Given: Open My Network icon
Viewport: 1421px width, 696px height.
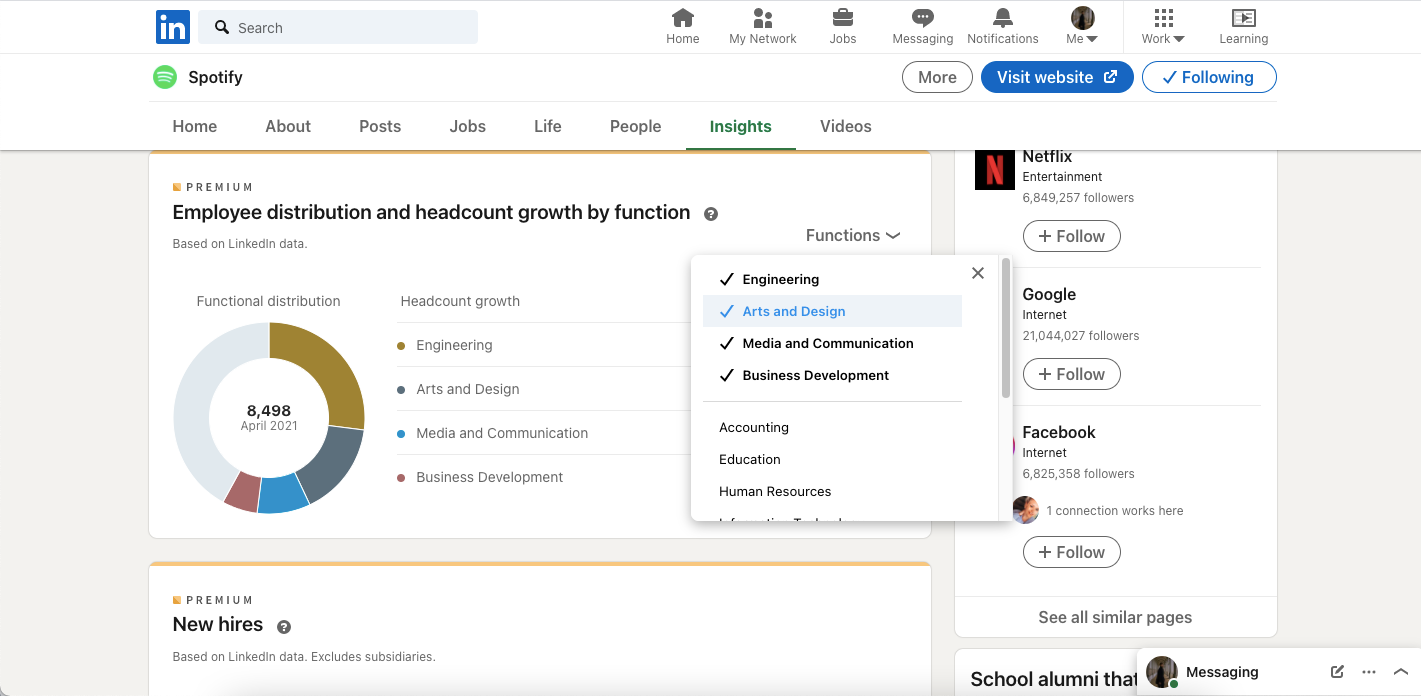Looking at the screenshot, I should (x=763, y=18).
